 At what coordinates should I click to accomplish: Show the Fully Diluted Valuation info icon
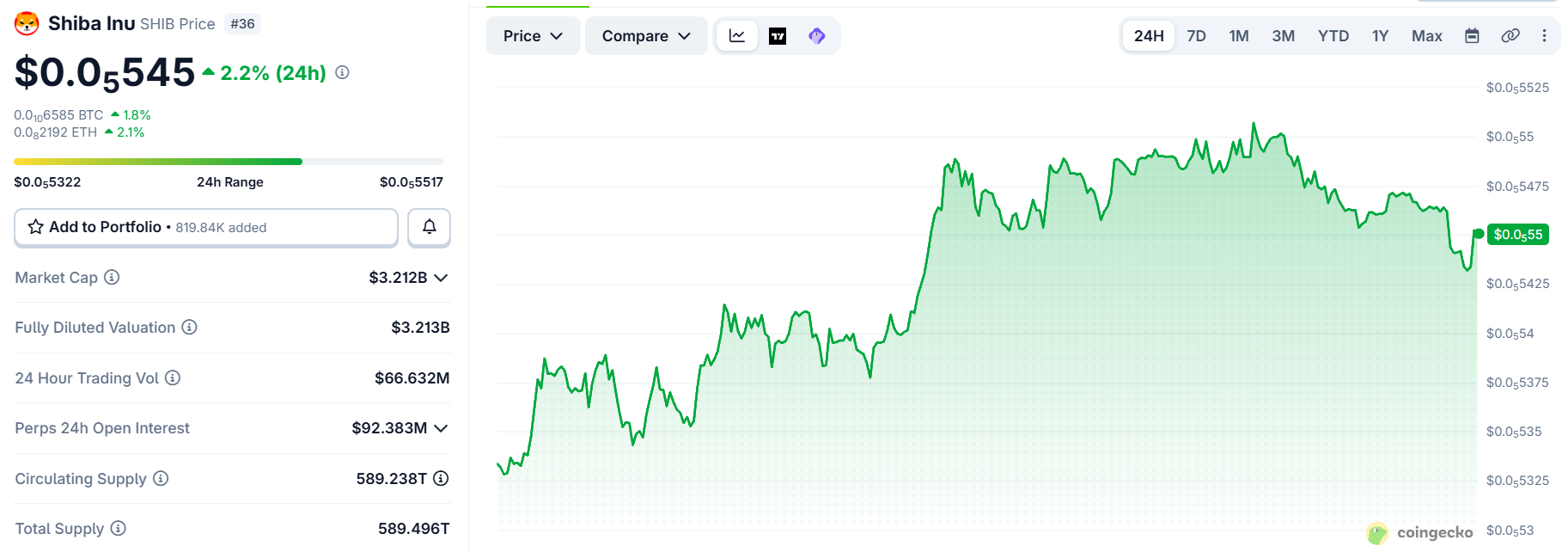(x=189, y=327)
